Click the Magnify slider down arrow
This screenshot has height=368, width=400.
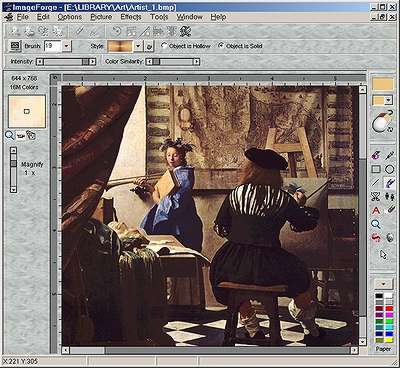tap(13, 190)
